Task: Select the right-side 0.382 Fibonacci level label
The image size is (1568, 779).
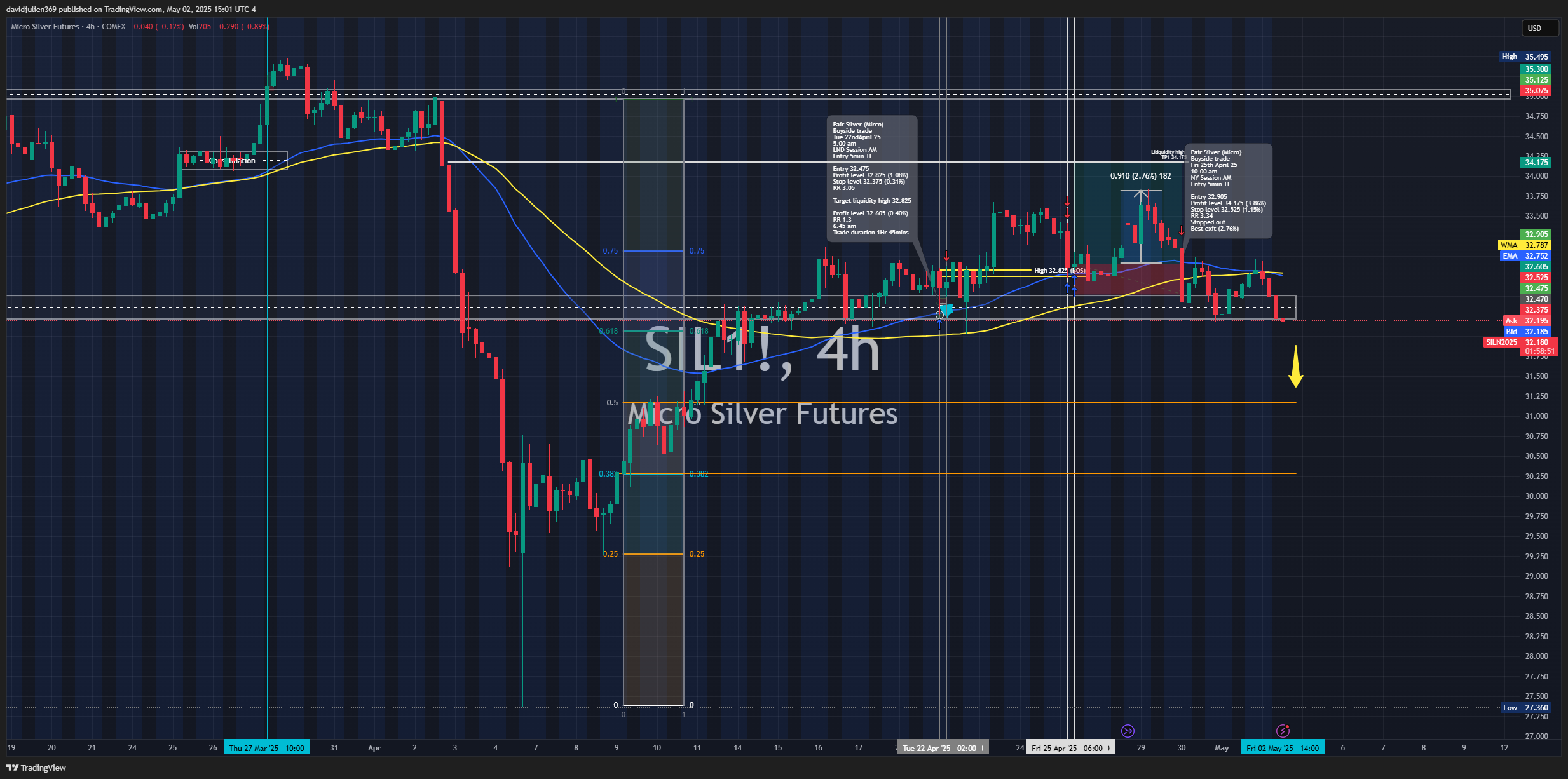Action: (x=699, y=473)
